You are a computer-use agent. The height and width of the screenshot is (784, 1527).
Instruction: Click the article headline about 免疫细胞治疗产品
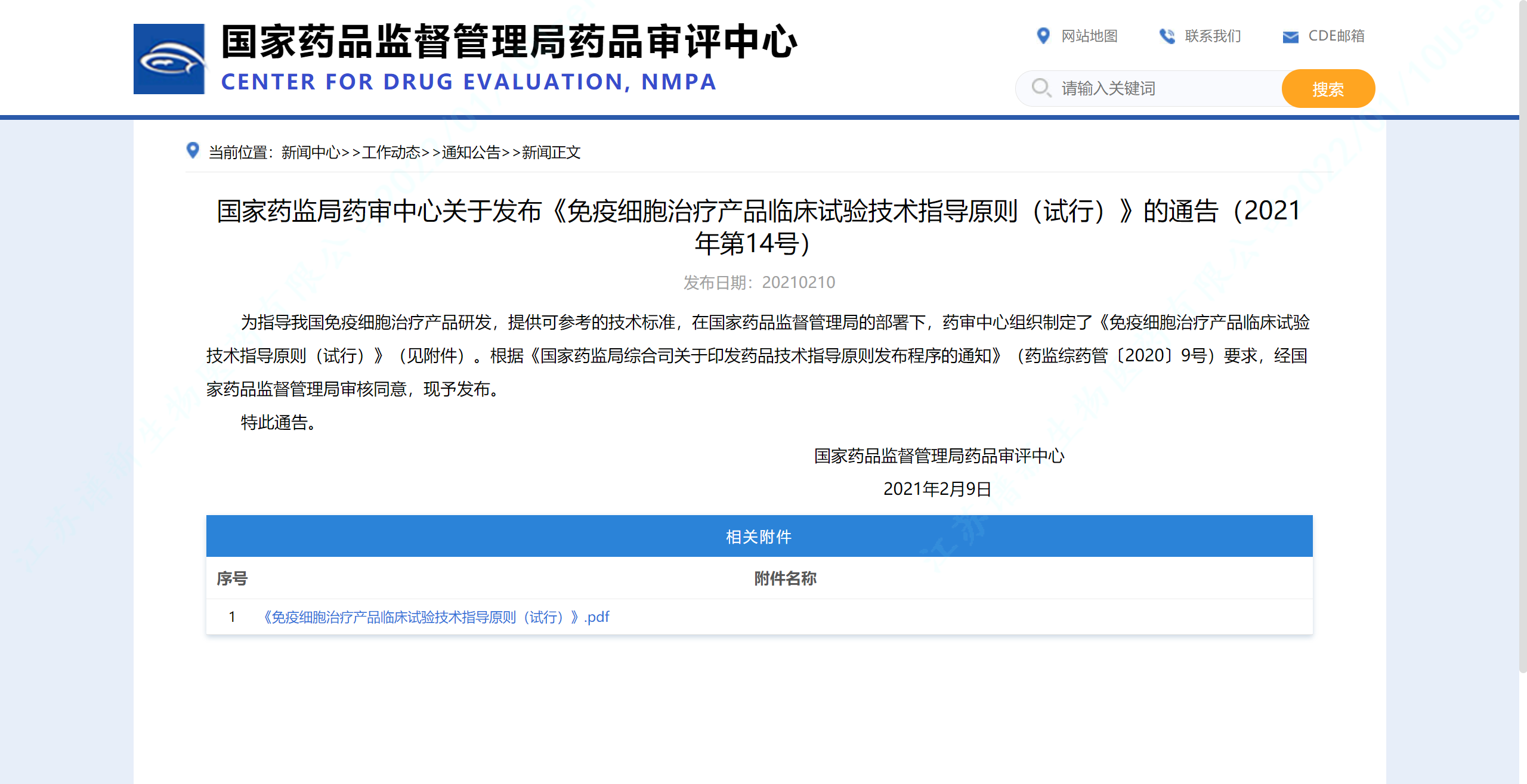coord(759,227)
